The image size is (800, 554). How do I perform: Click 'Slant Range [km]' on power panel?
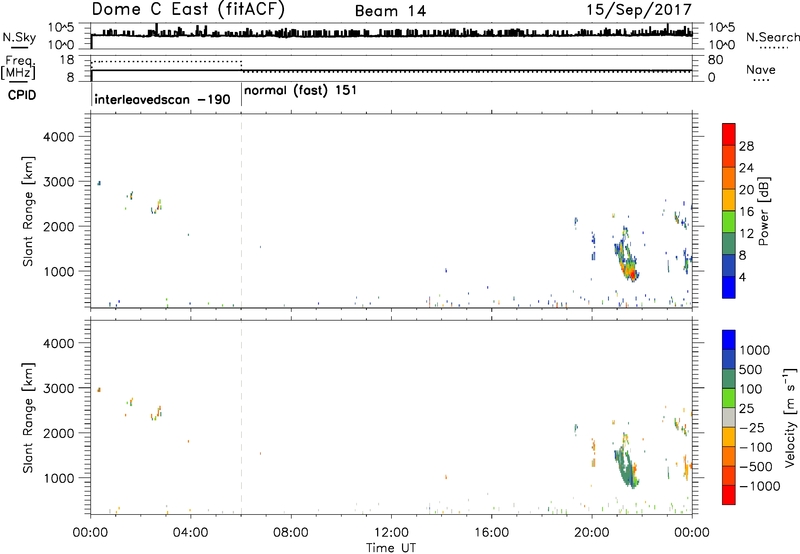(x=28, y=211)
